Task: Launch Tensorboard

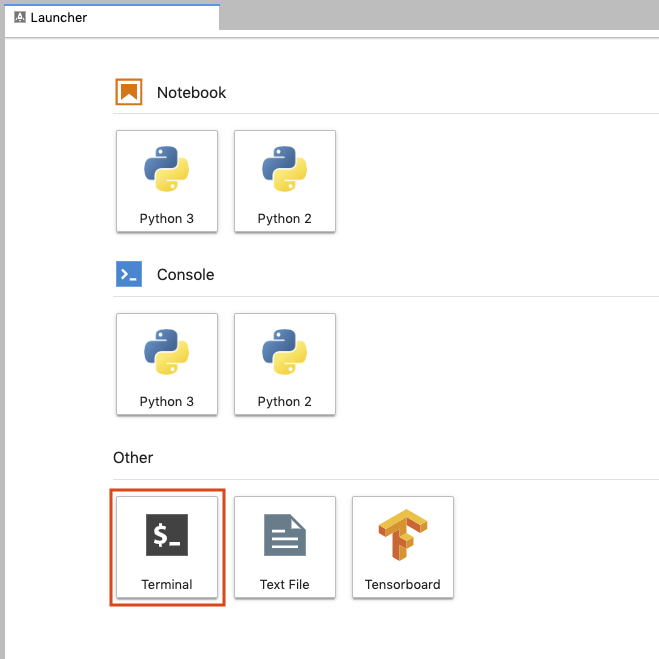Action: (403, 547)
